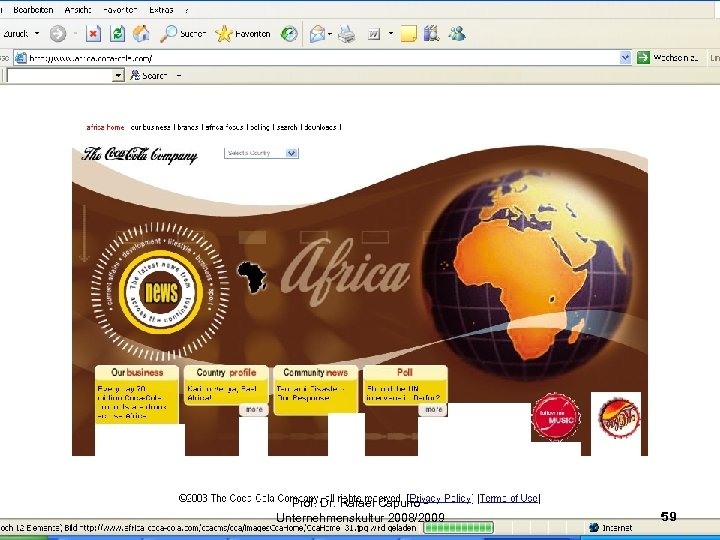Open the Research books icon
This screenshot has height=540, width=720.
click(x=431, y=34)
